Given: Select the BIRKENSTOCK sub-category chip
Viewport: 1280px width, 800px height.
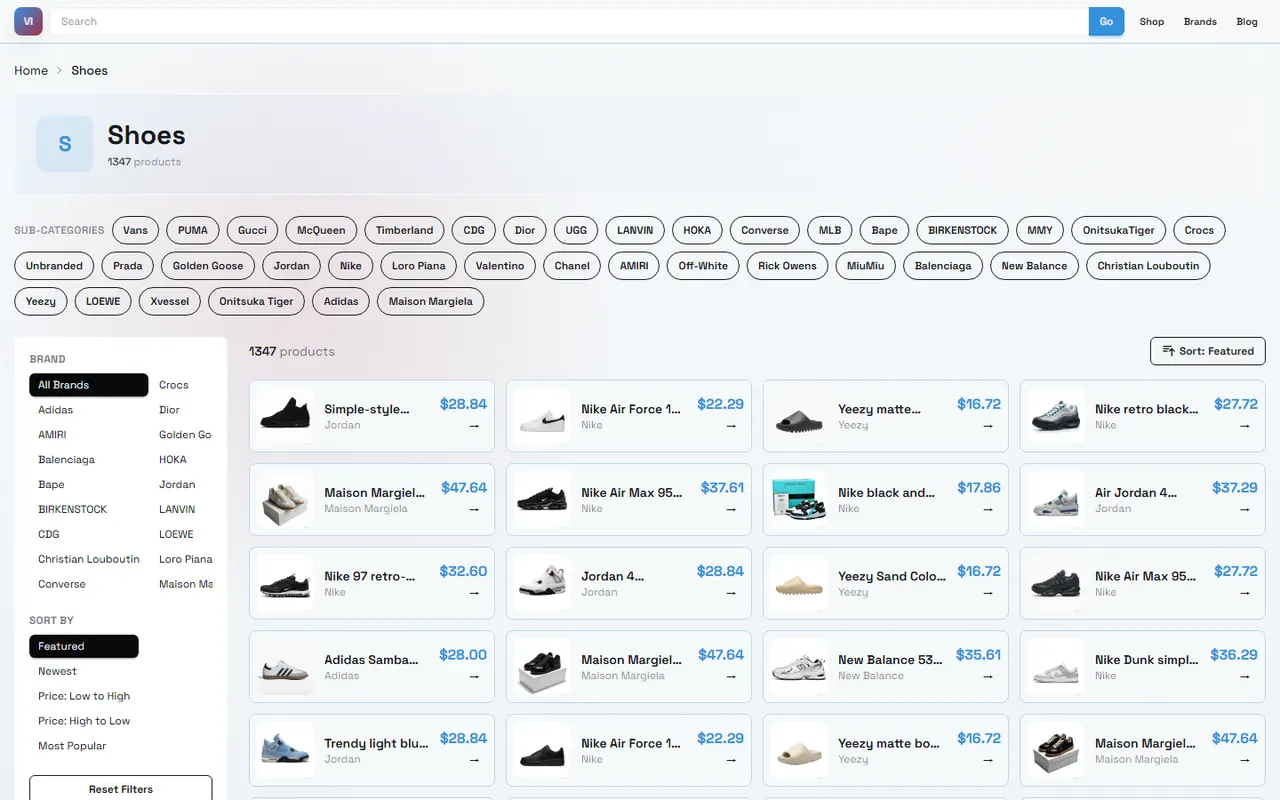Looking at the screenshot, I should [963, 230].
